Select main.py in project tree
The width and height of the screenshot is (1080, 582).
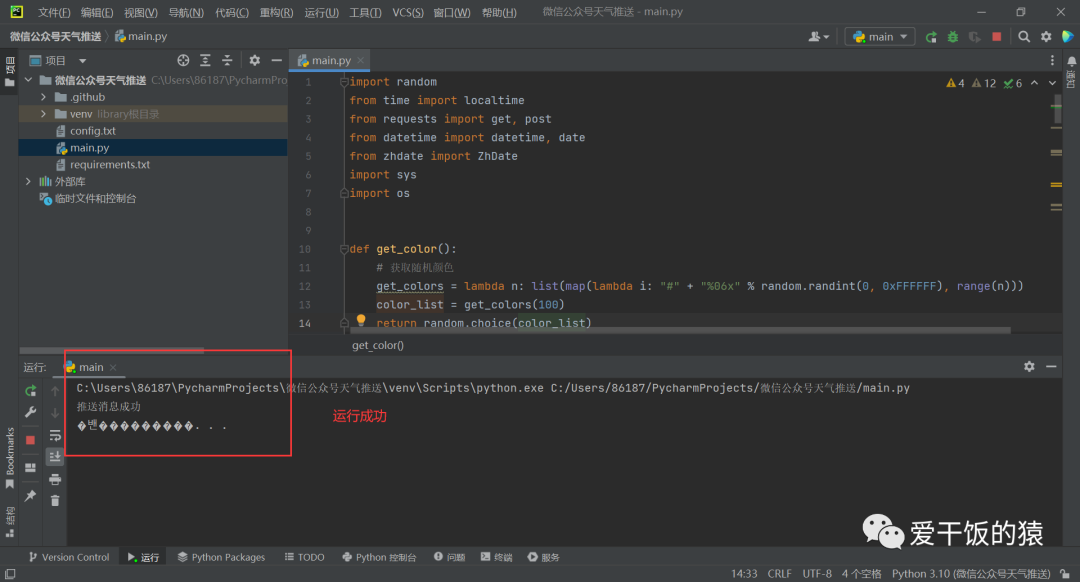point(89,147)
